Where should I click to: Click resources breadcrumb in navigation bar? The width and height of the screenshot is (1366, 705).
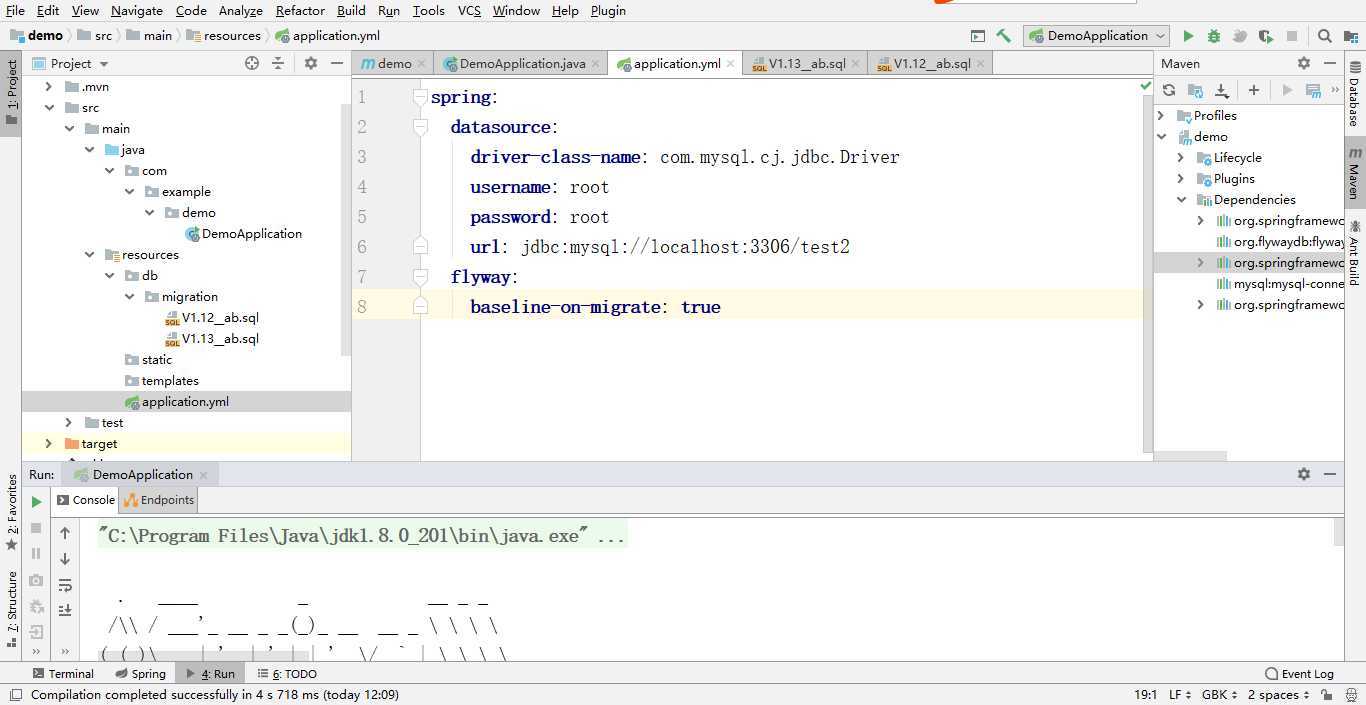pyautogui.click(x=223, y=36)
